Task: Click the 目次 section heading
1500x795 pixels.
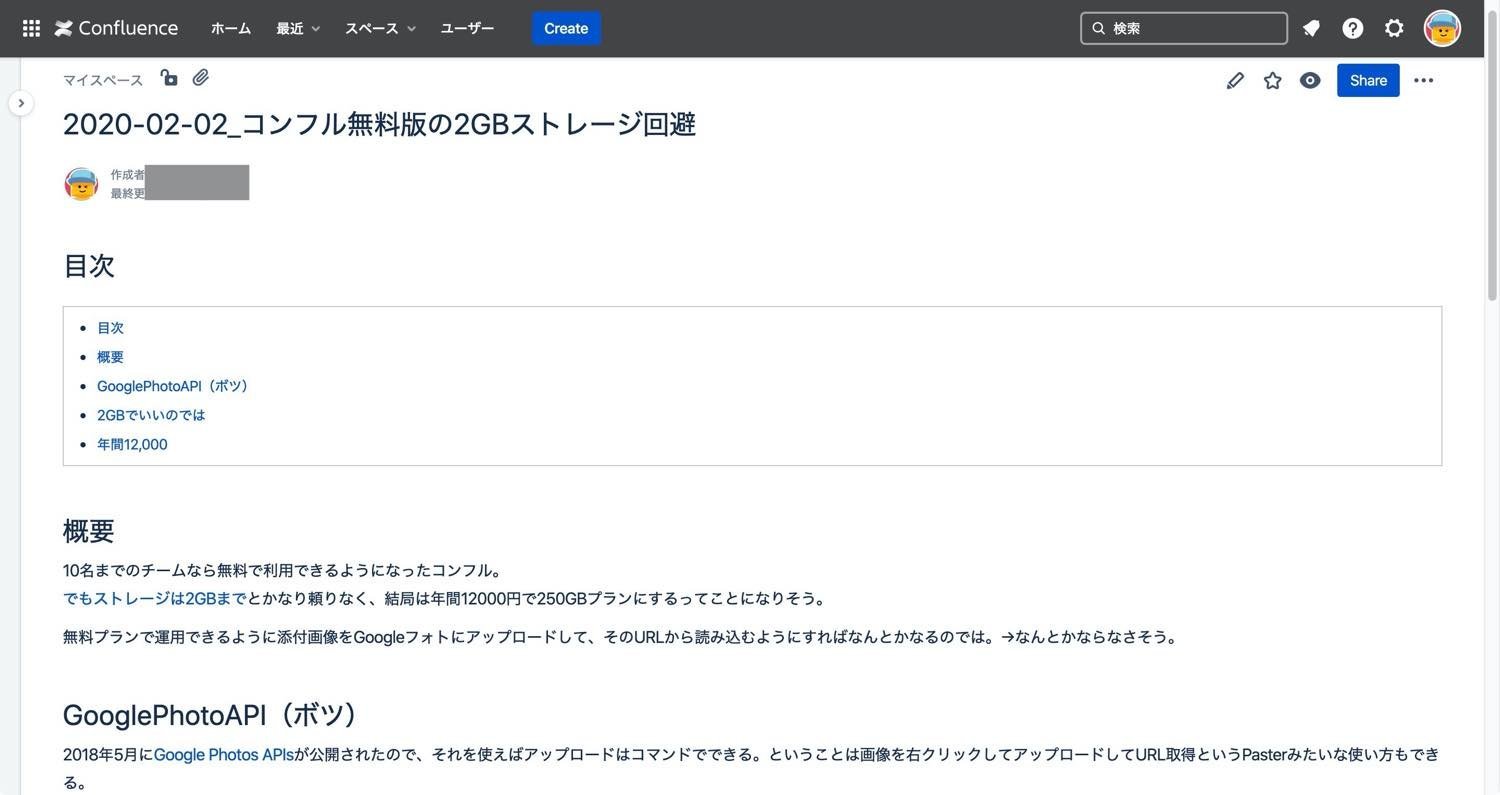Action: [x=89, y=265]
